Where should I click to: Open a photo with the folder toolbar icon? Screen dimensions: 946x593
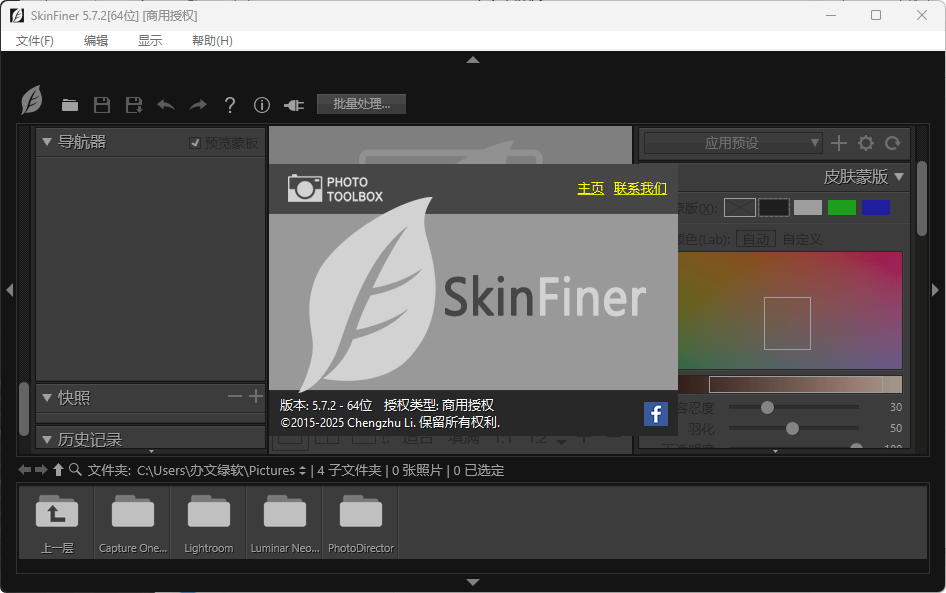69,104
